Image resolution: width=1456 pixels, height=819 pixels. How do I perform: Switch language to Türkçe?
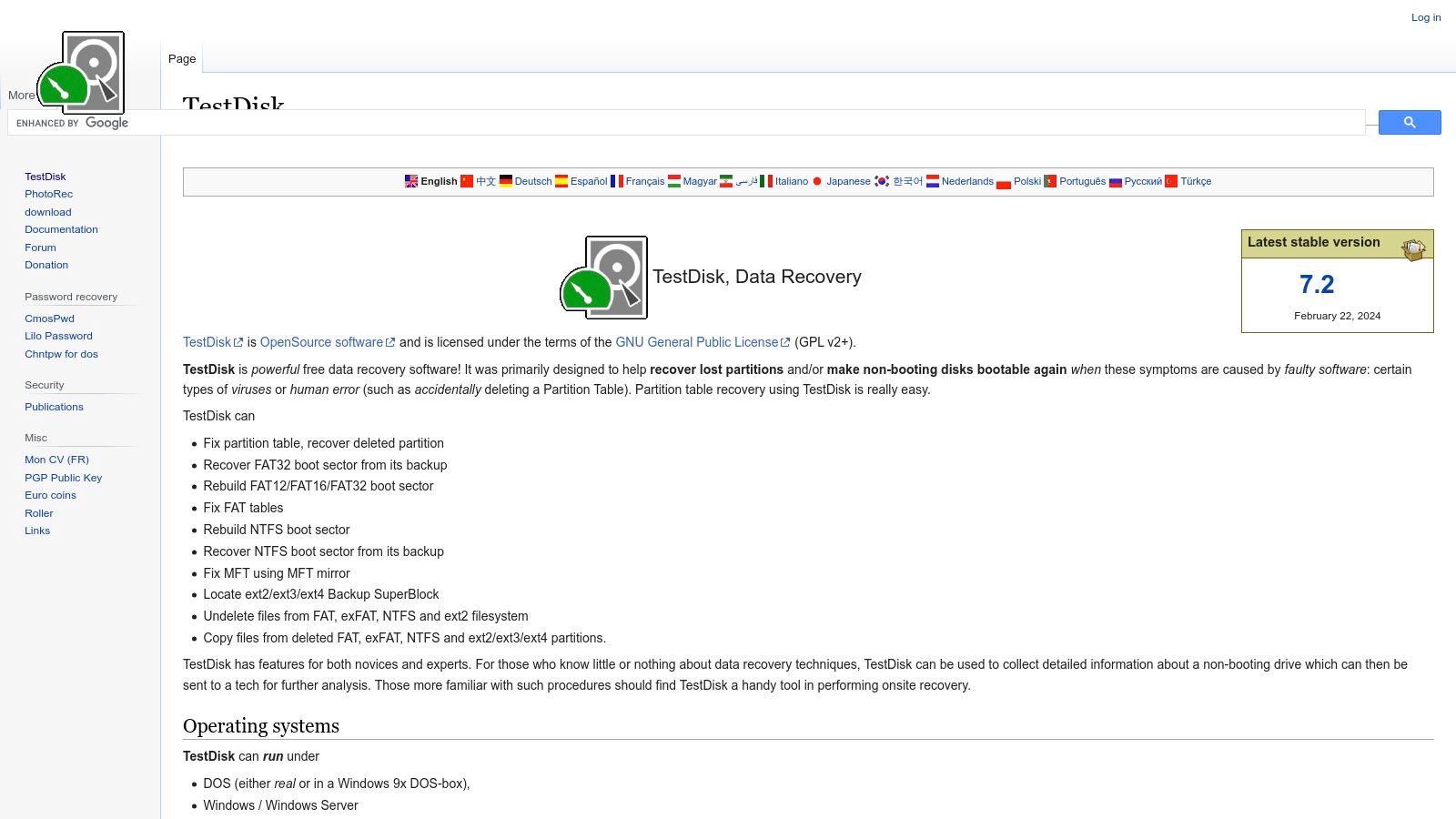(1196, 181)
